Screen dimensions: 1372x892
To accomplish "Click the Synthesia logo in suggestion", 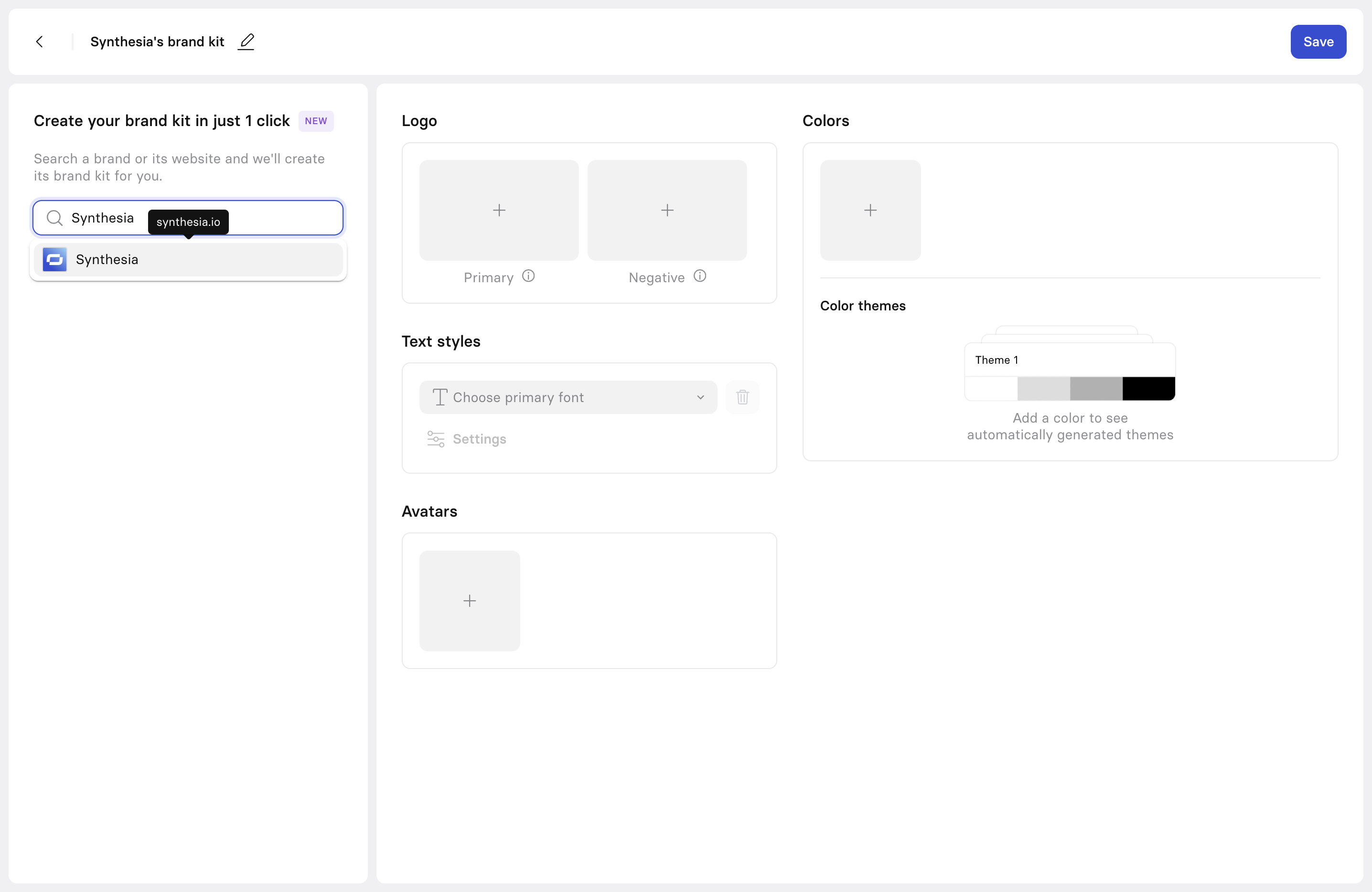I will (x=55, y=259).
